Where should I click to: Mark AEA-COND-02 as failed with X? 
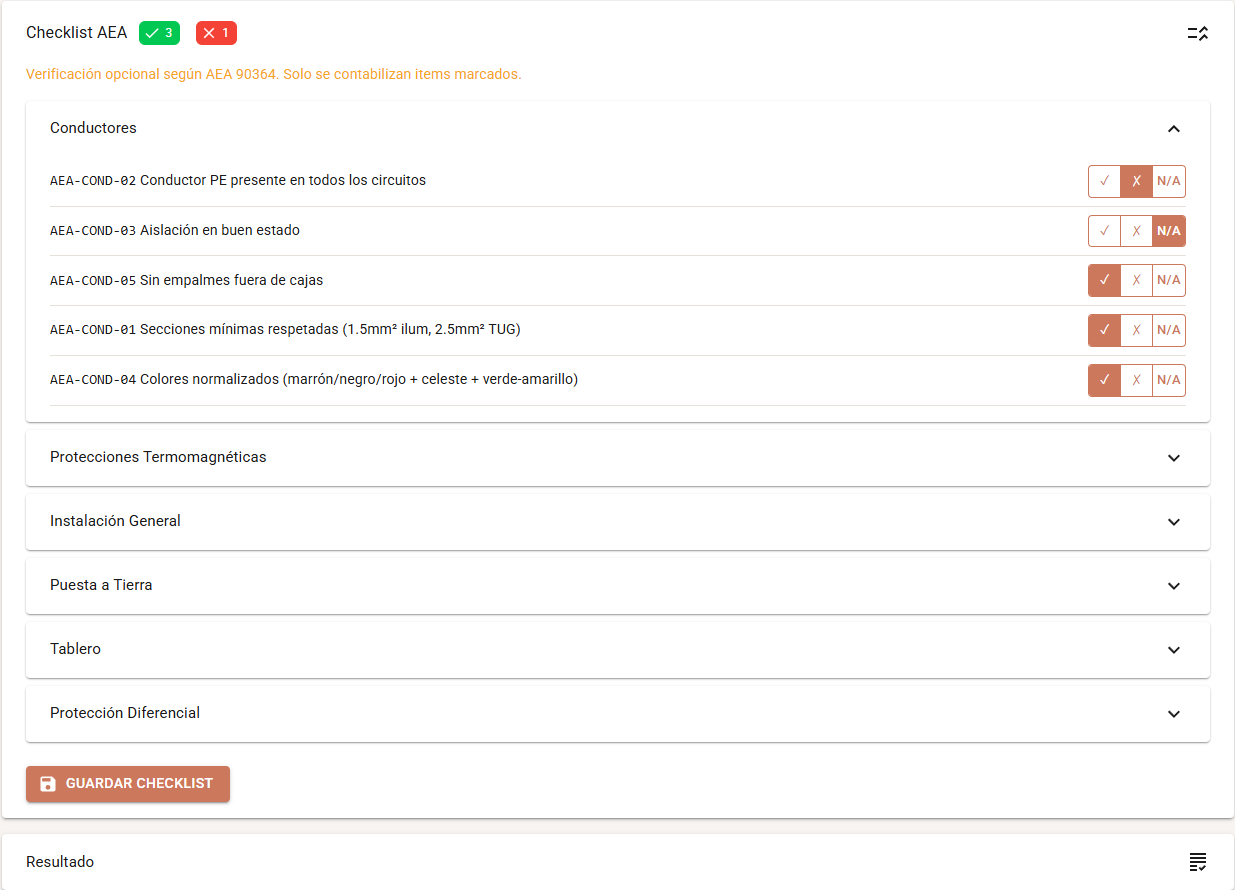click(1136, 181)
